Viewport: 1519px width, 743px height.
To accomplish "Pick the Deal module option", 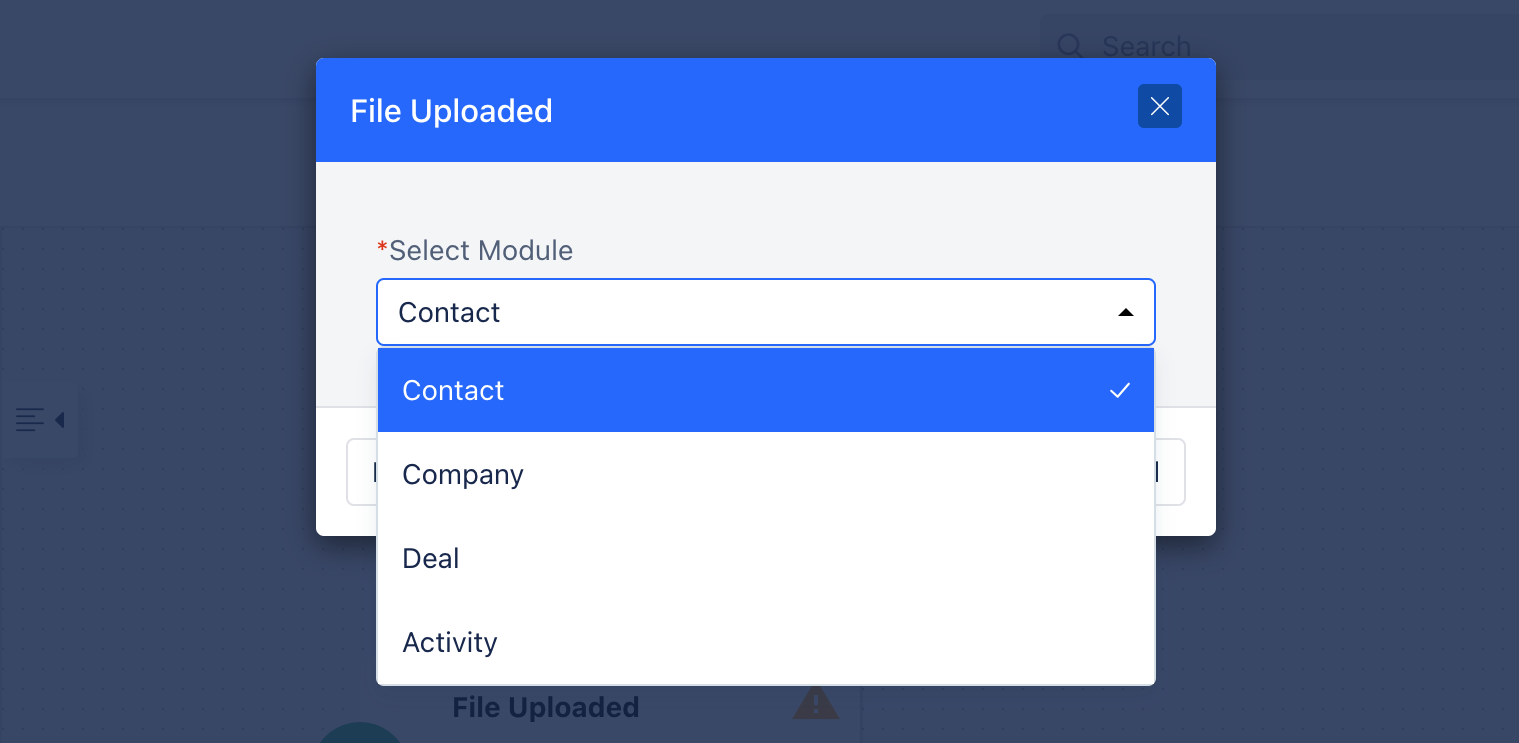I will [x=766, y=558].
